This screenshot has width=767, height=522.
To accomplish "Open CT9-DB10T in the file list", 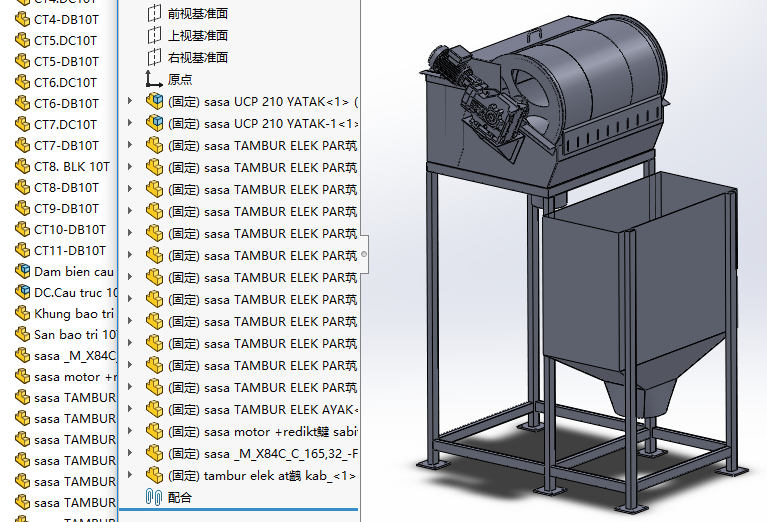I will tap(66, 209).
